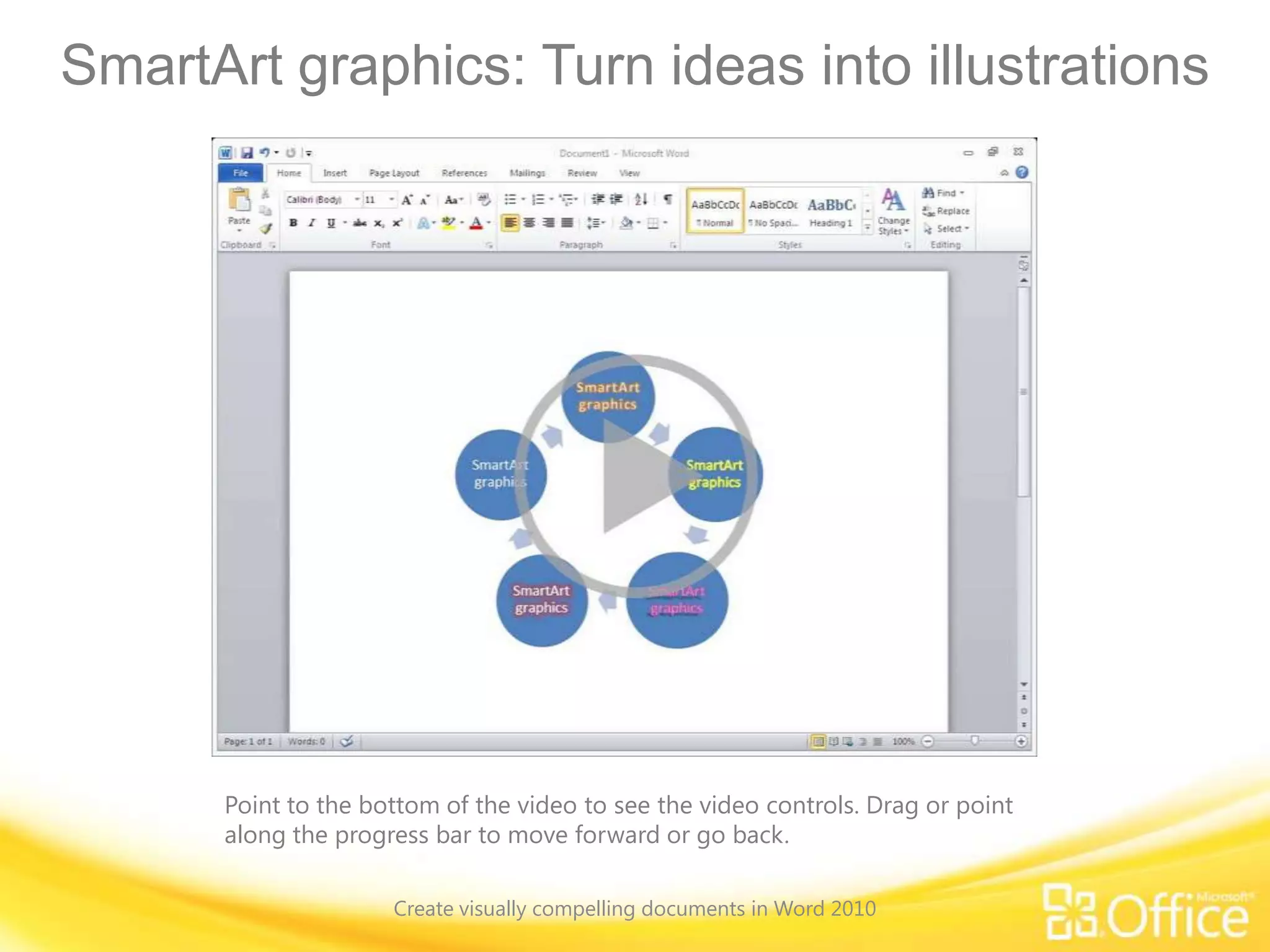1270x952 pixels.
Task: Minimize the ribbon with the caret icon
Action: coord(1005,173)
